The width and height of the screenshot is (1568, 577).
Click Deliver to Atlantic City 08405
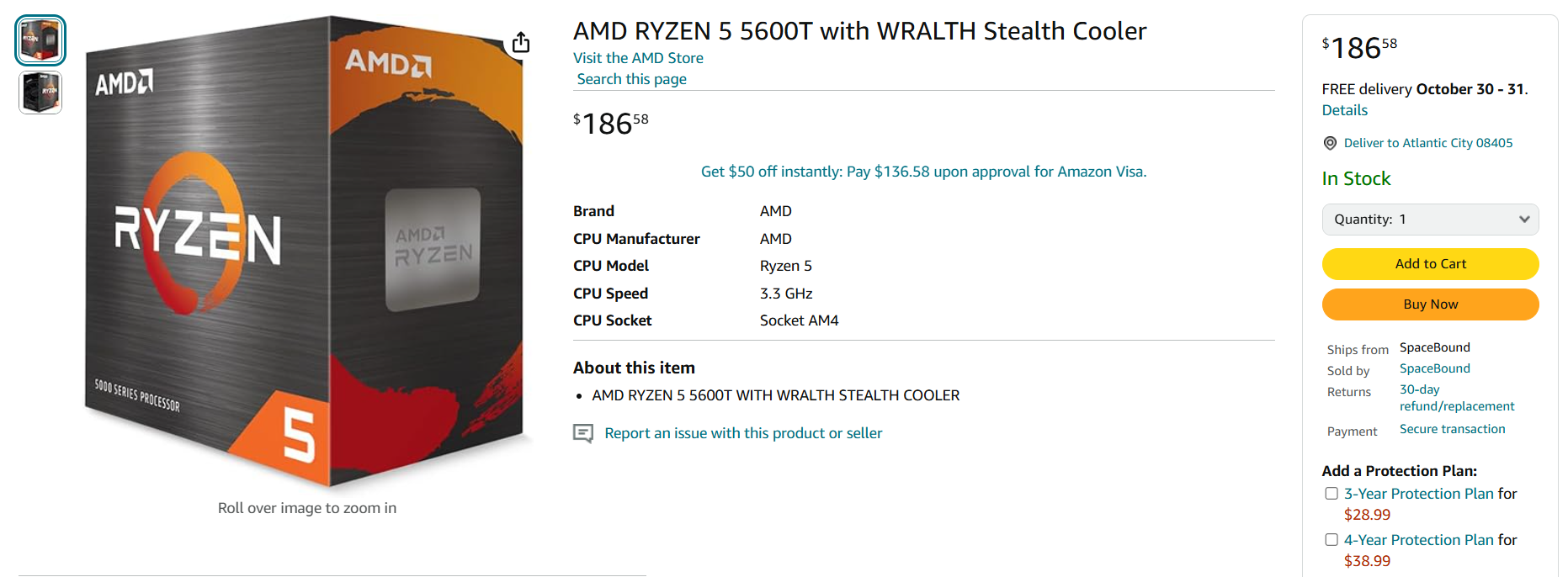click(x=1427, y=143)
